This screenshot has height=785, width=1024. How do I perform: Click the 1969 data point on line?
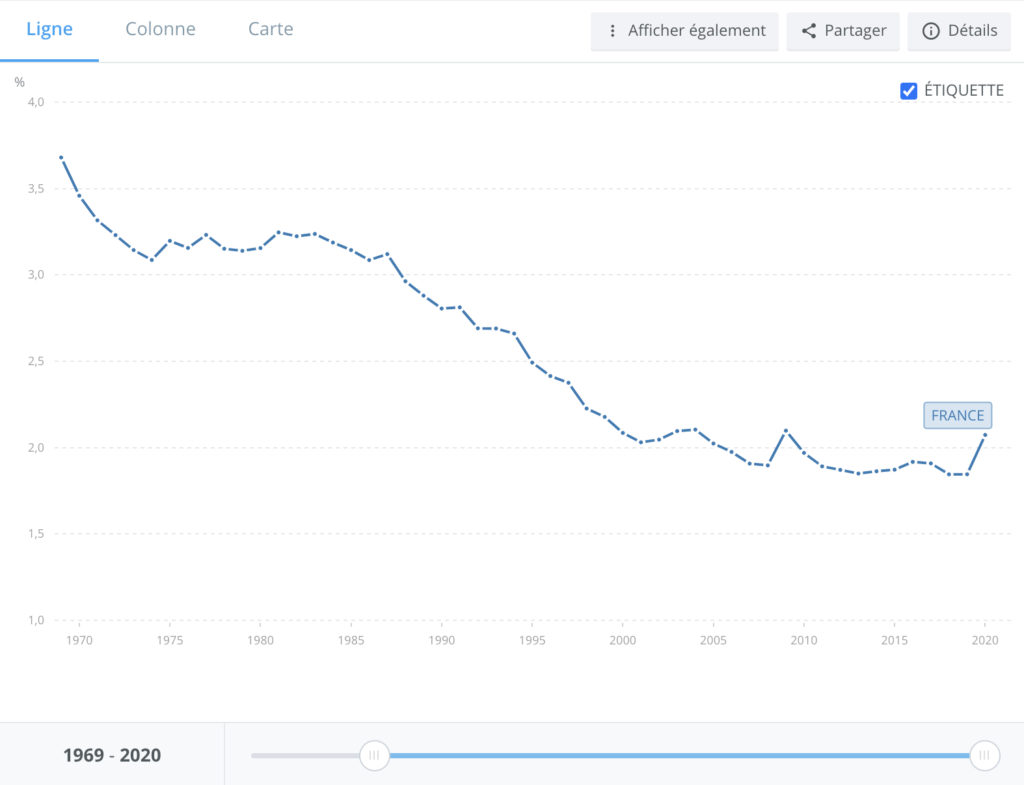point(61,158)
